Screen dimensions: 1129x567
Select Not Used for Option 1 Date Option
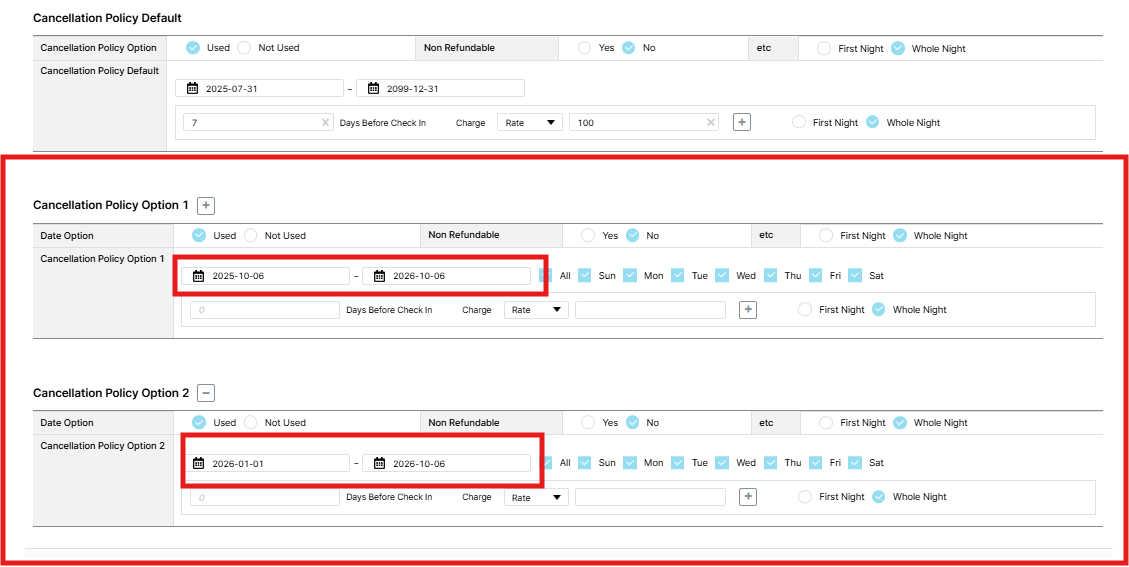251,235
